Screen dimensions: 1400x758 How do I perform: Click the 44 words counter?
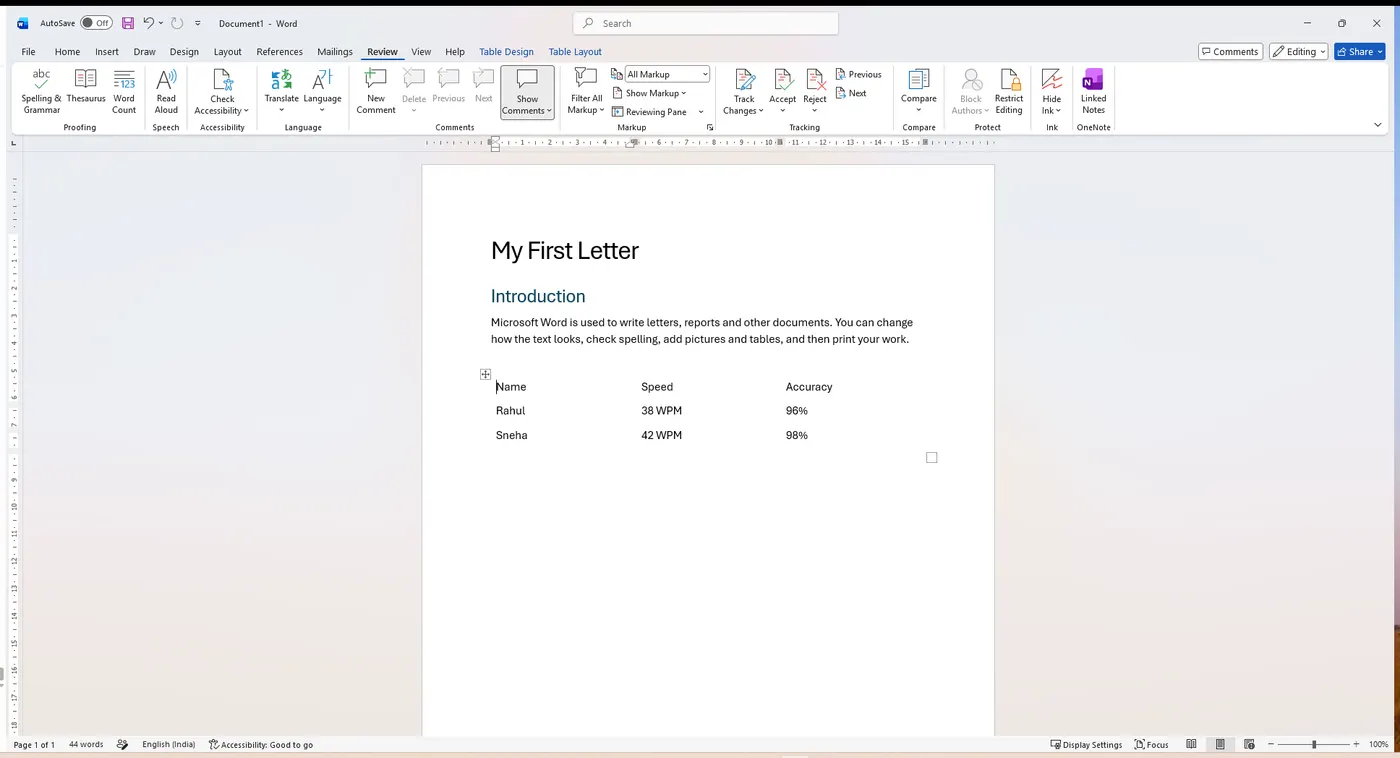pos(86,745)
